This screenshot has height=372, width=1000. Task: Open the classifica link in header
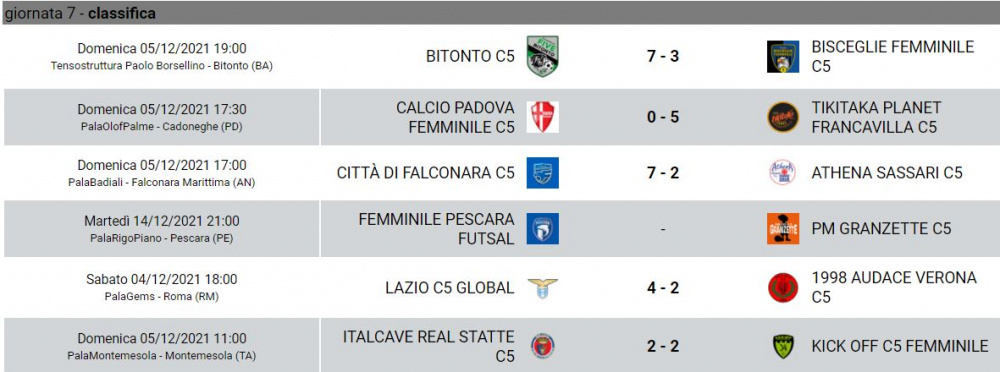point(122,13)
